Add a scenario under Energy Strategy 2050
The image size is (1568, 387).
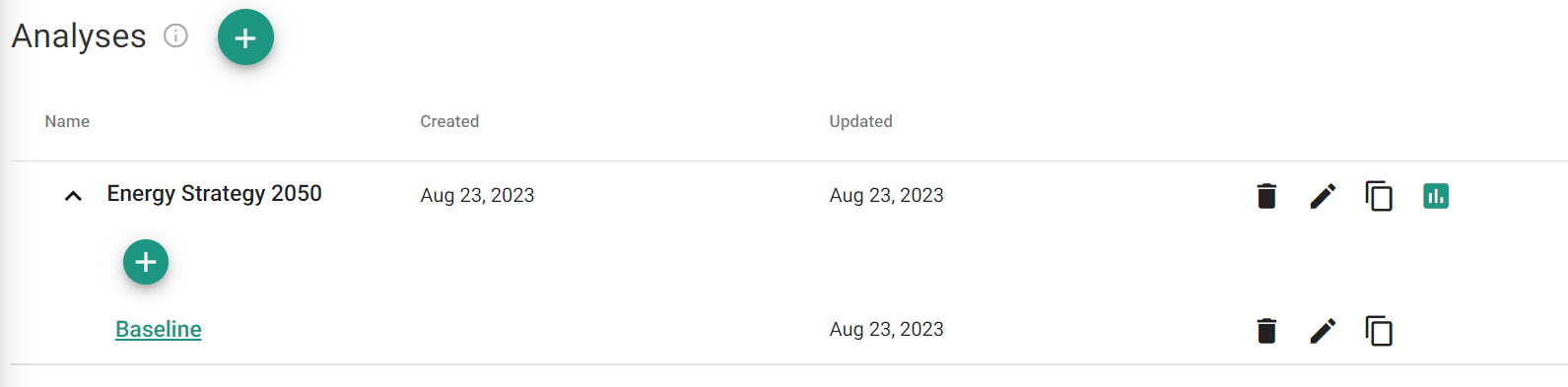[146, 262]
